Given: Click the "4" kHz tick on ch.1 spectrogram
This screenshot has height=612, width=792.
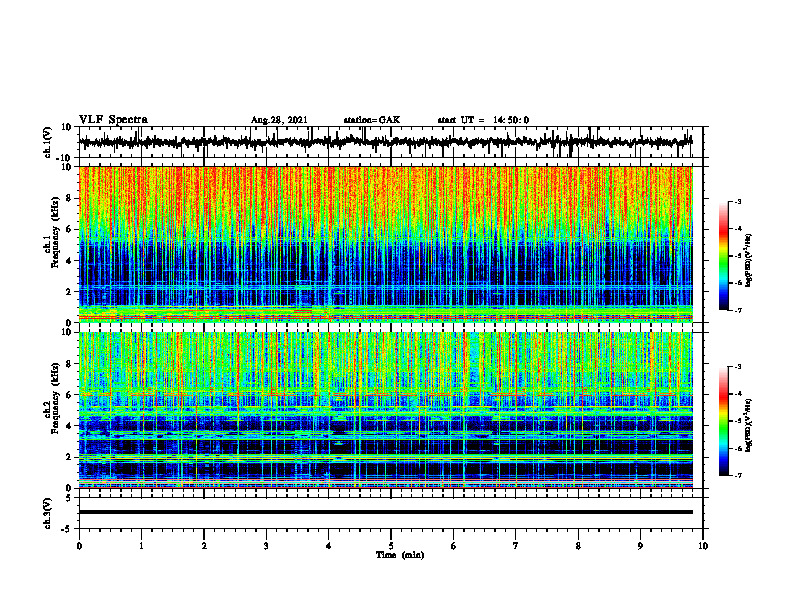Looking at the screenshot, I should [70, 260].
